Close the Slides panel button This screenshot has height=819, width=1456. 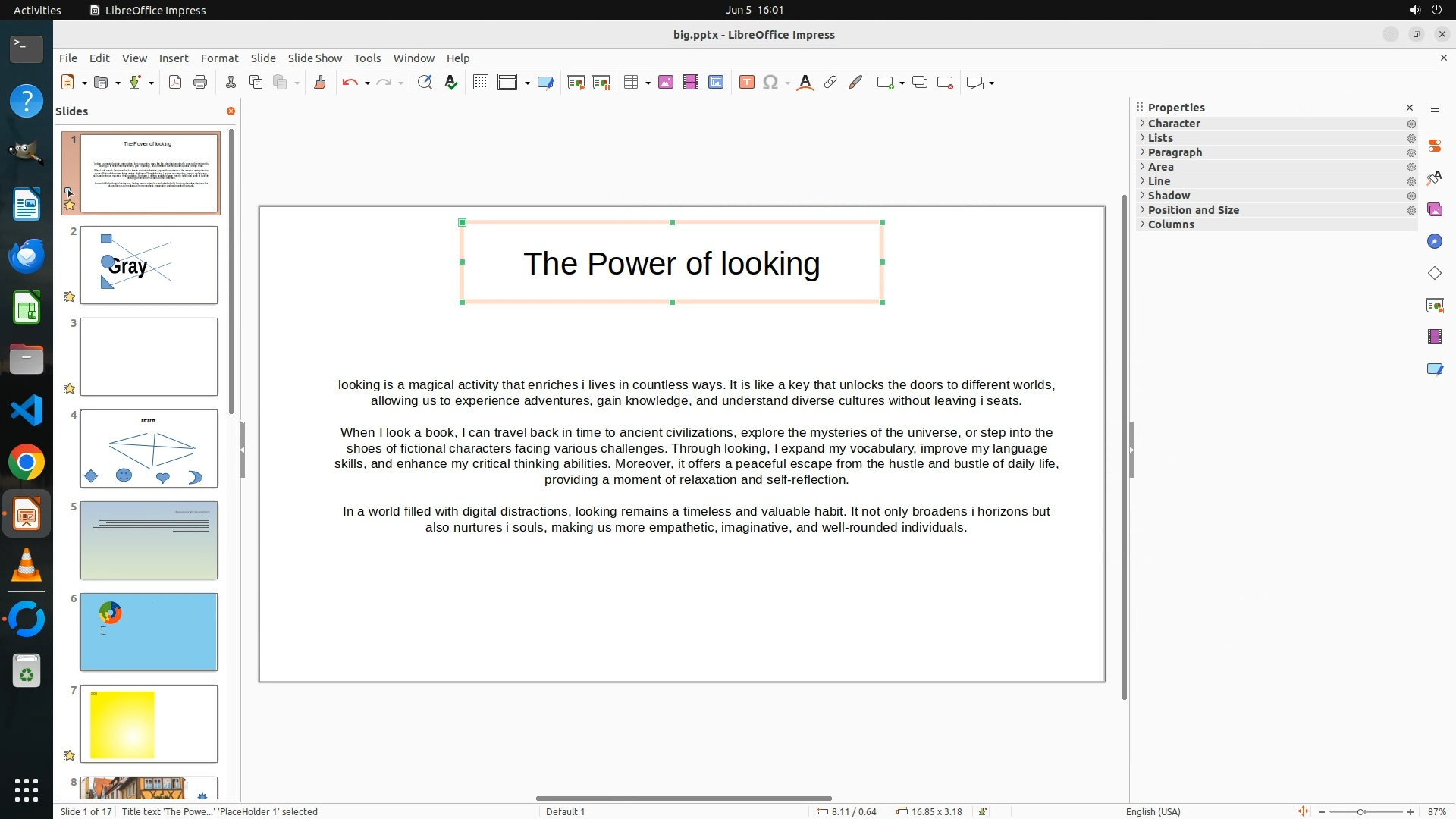(x=231, y=111)
